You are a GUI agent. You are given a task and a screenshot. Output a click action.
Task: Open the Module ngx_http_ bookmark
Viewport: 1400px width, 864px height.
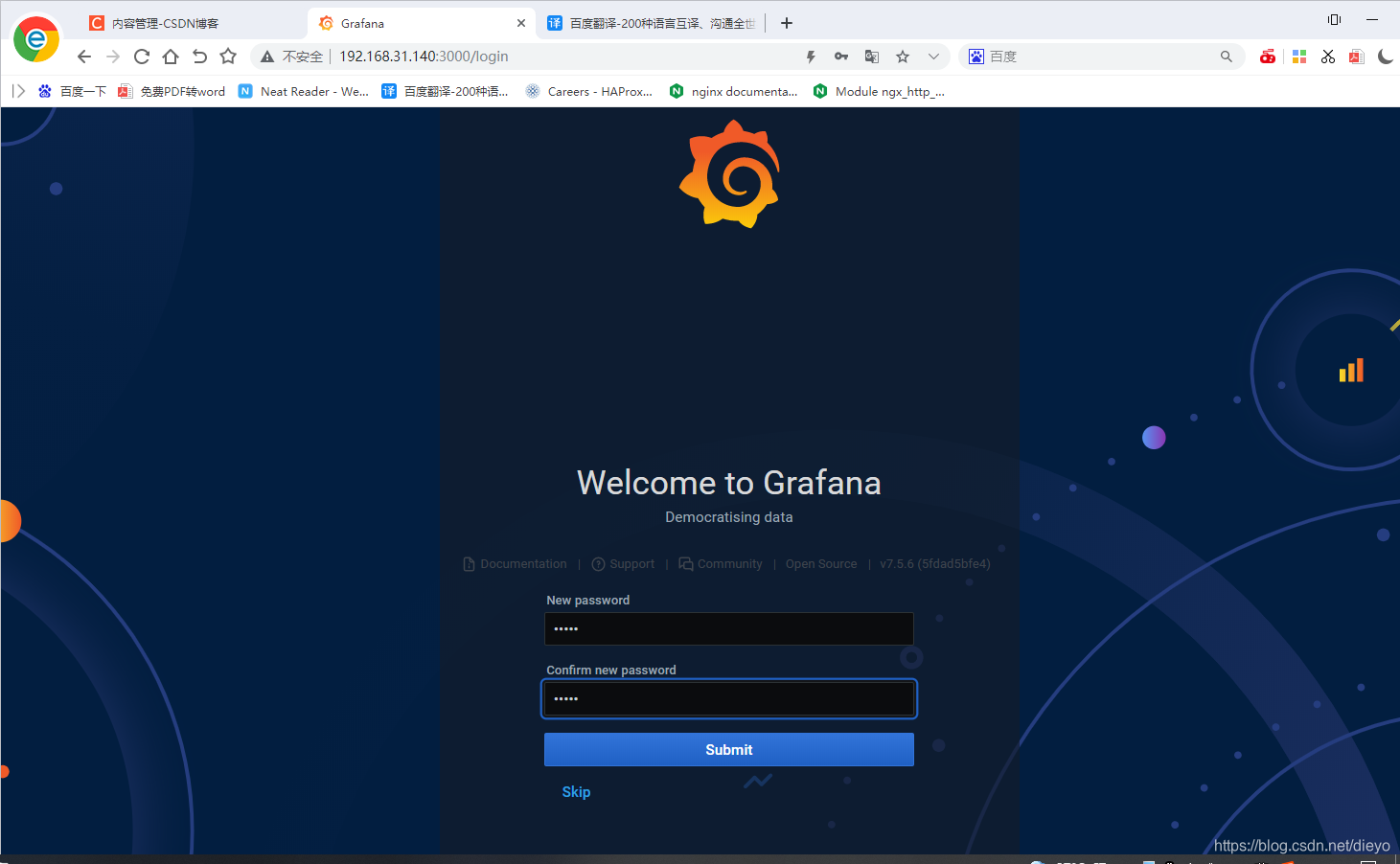[x=879, y=91]
